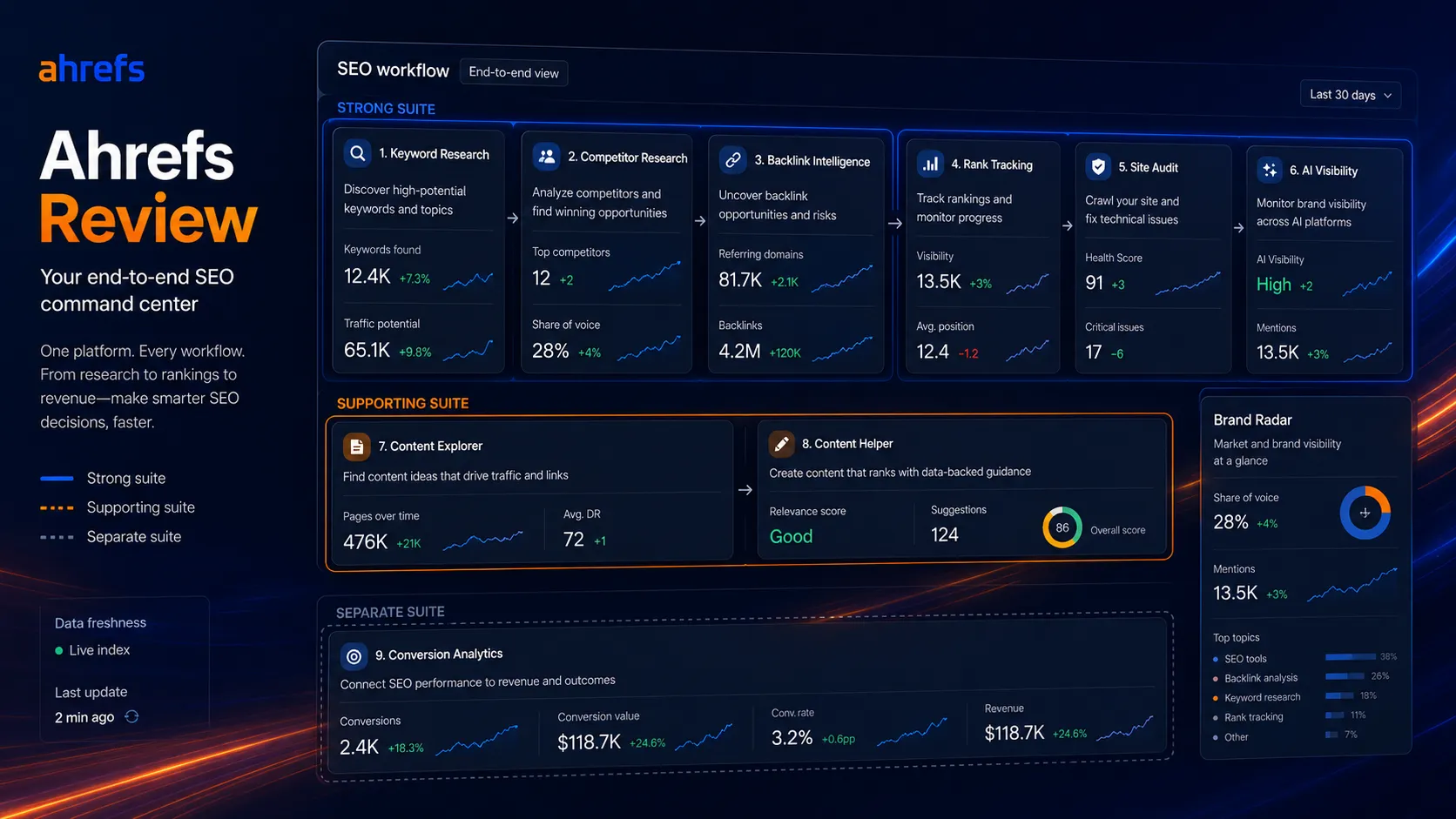This screenshot has width=1456, height=819.
Task: Open the 9. Conversion Analytics title
Action: pyautogui.click(x=439, y=655)
